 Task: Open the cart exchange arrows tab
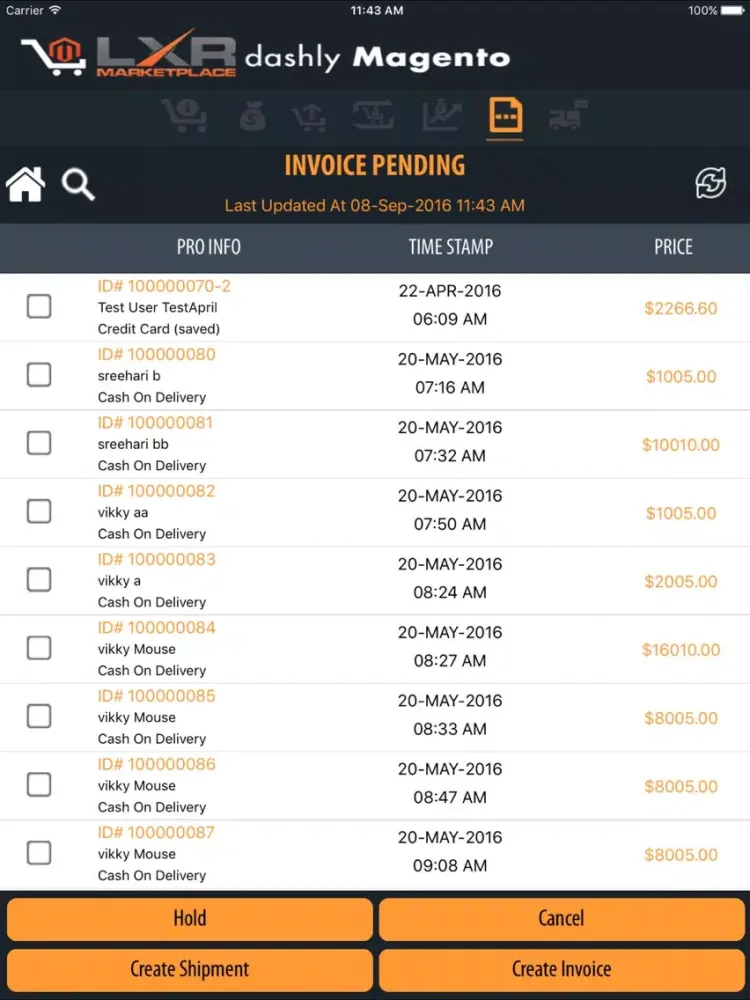click(373, 117)
